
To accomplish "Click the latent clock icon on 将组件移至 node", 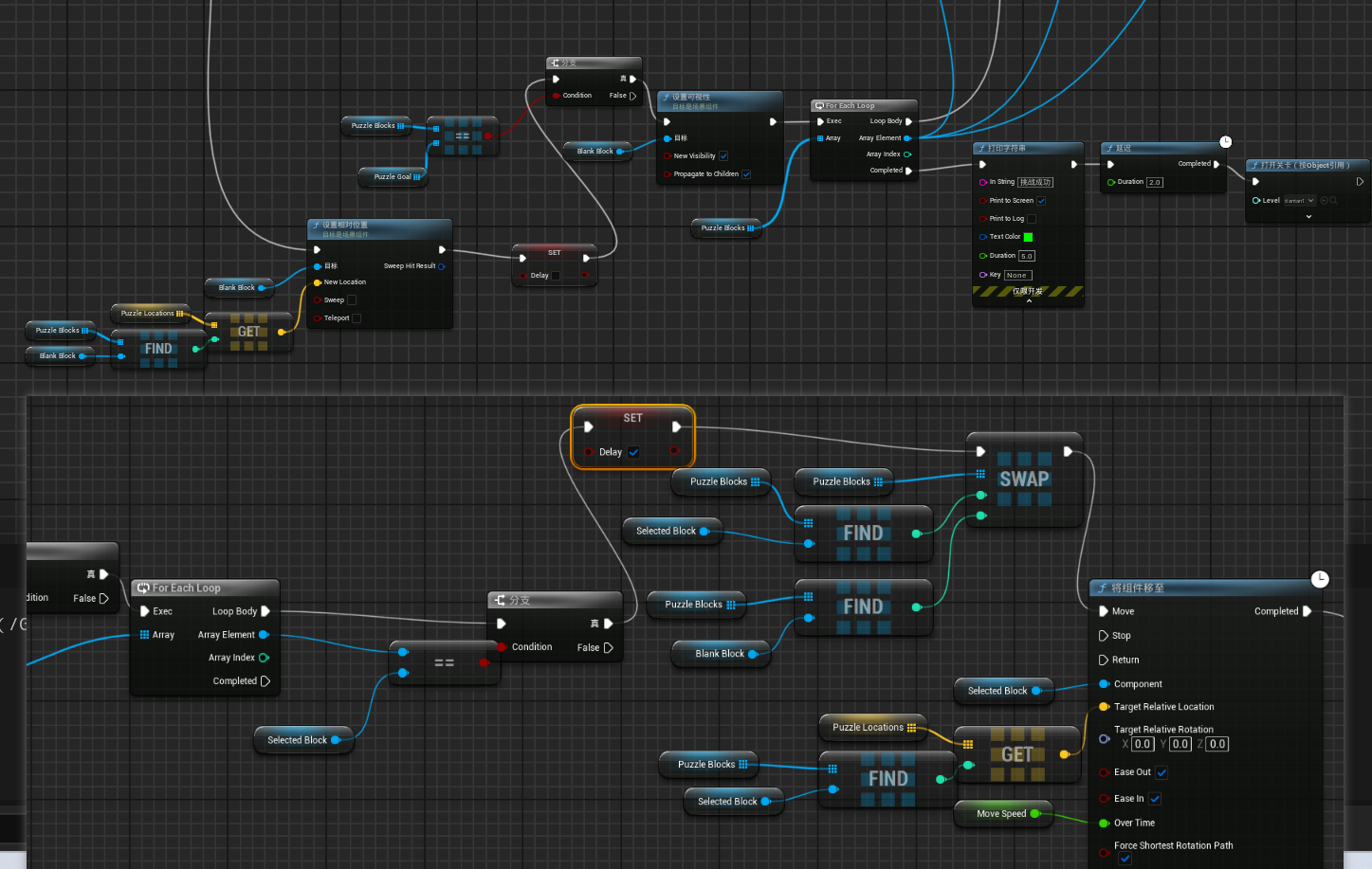I will click(x=1320, y=579).
